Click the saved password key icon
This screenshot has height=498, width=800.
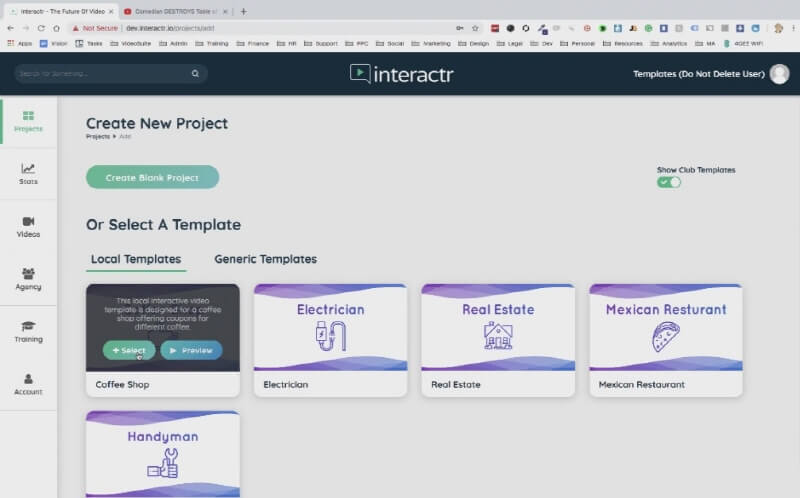point(460,28)
